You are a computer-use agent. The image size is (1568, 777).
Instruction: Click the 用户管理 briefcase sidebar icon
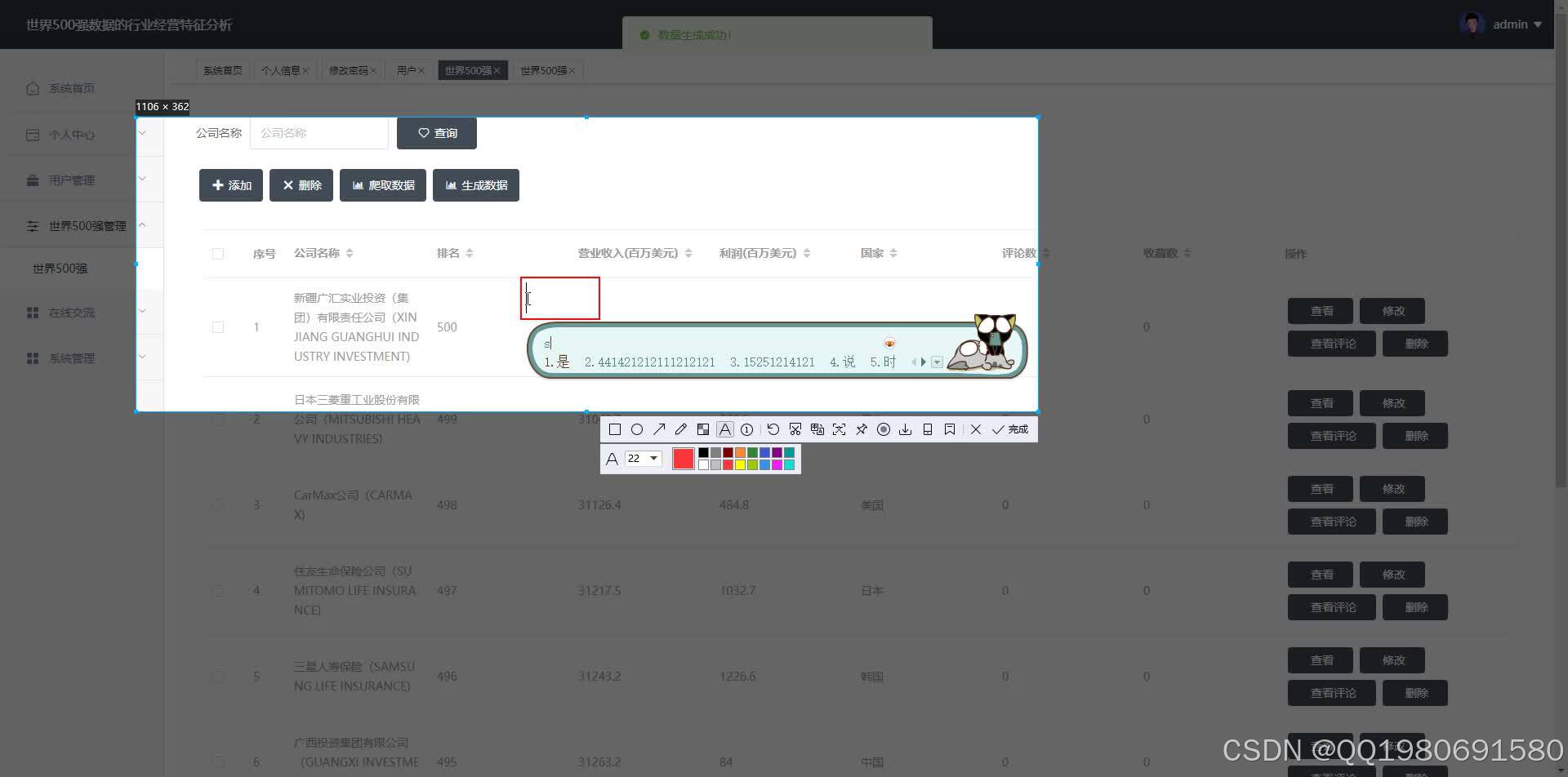coord(33,180)
